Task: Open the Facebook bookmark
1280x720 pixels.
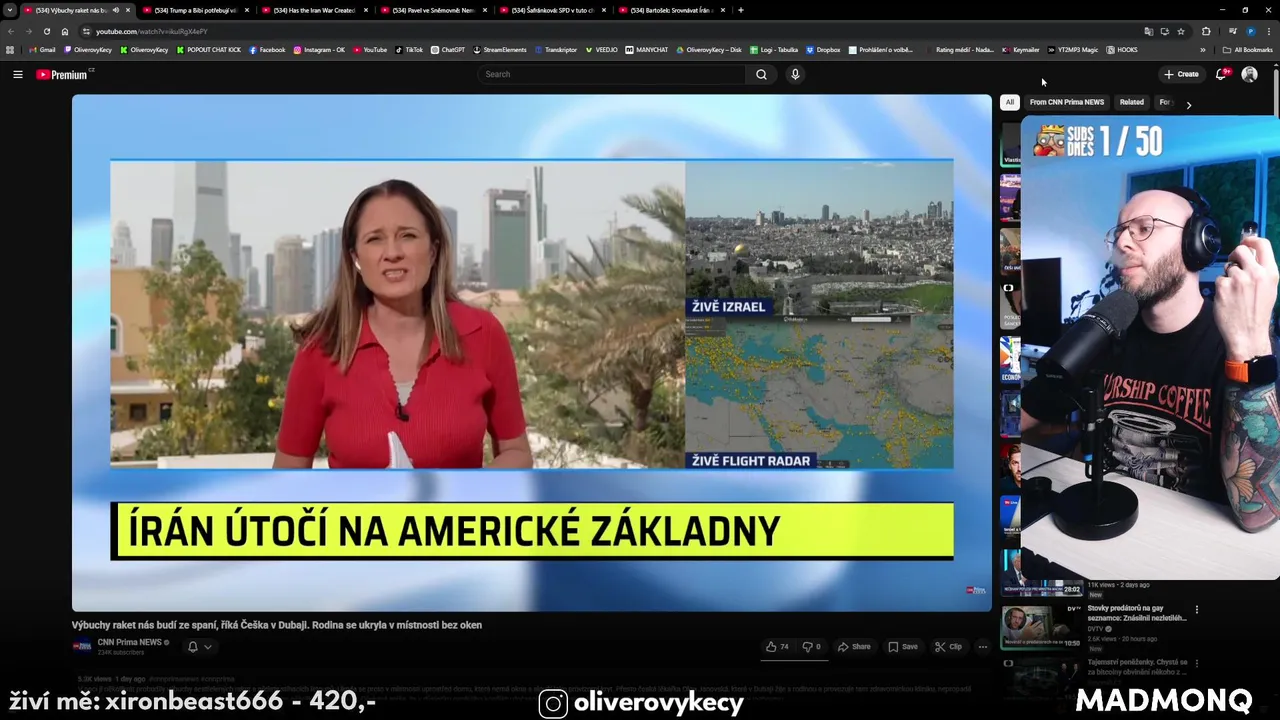Action: tap(267, 50)
